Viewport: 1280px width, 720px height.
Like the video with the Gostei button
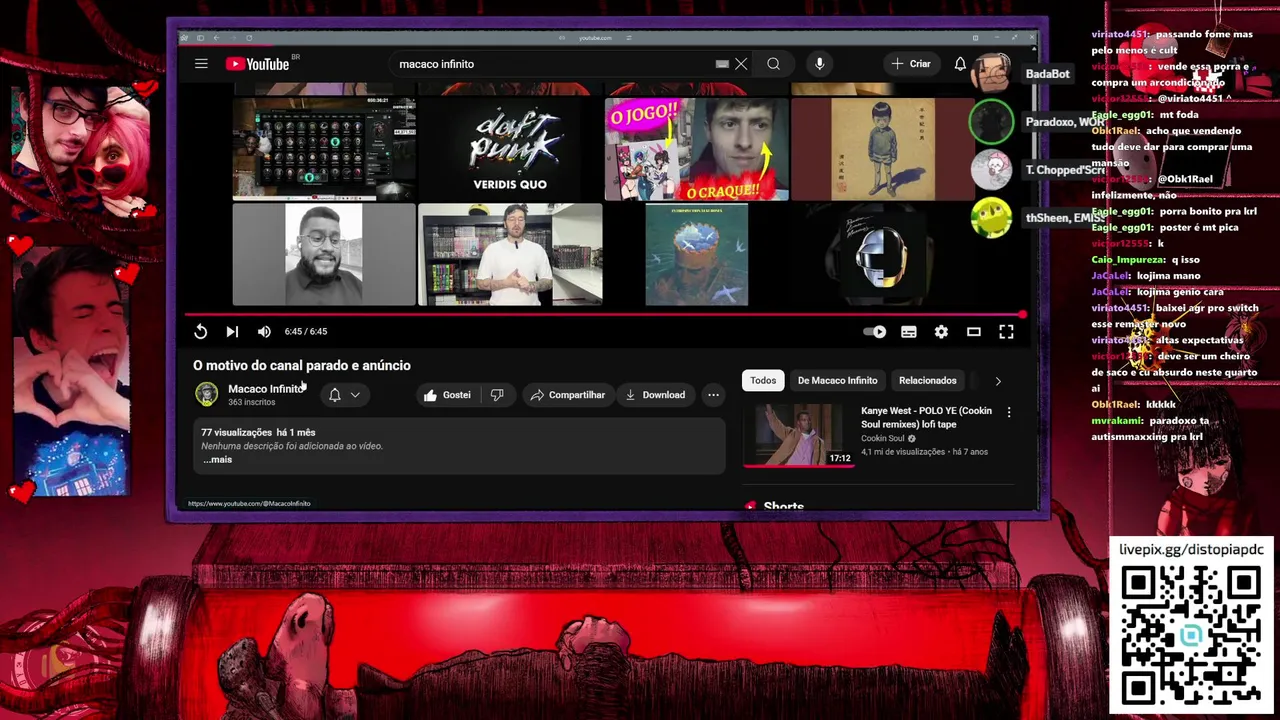click(446, 395)
